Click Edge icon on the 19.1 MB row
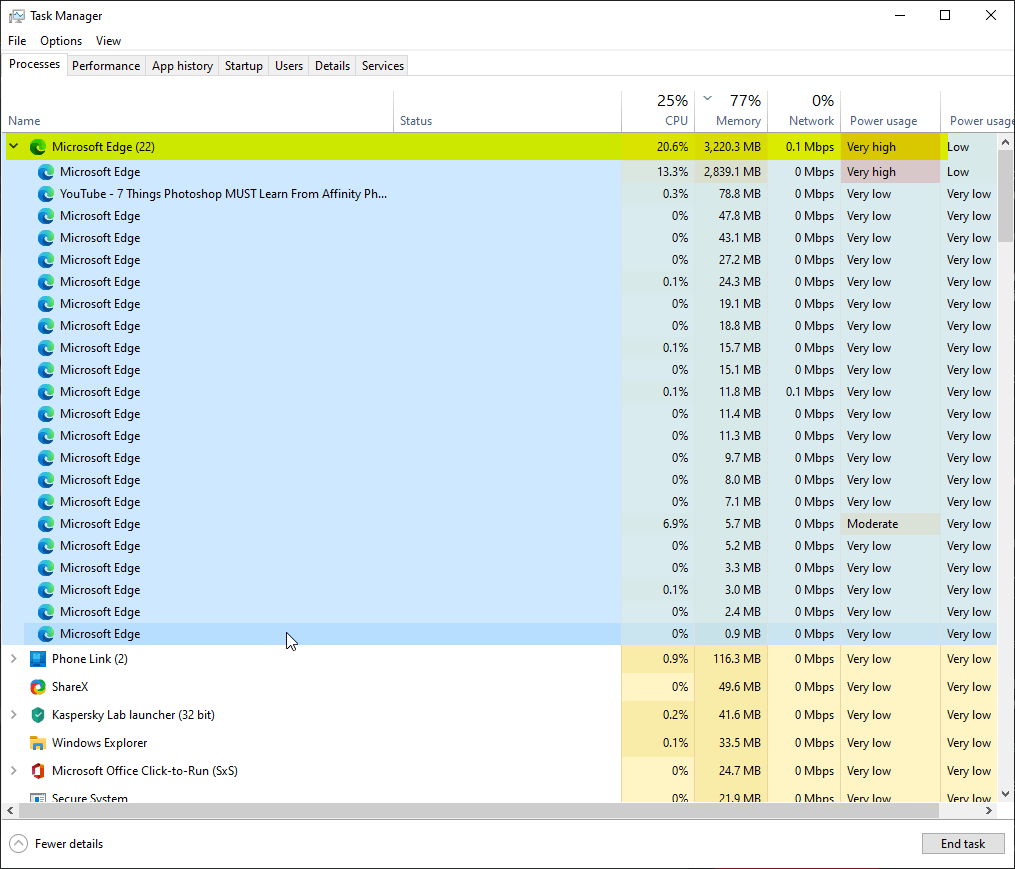This screenshot has height=869, width=1015. point(45,304)
